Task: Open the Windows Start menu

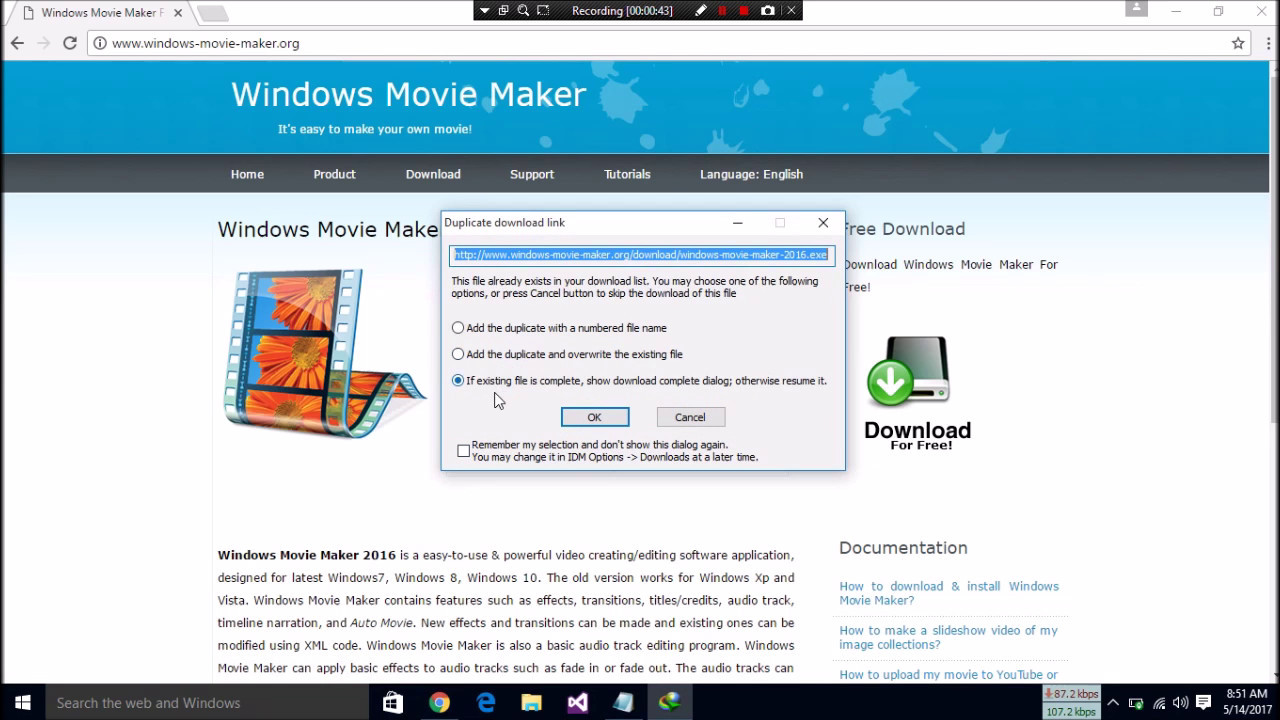Action: [x=22, y=703]
